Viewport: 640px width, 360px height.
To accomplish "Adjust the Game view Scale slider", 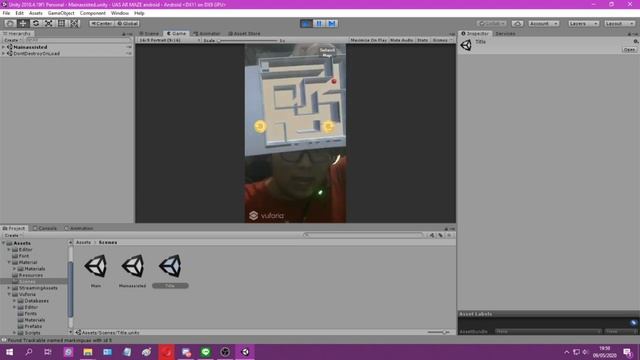I will (248, 40).
